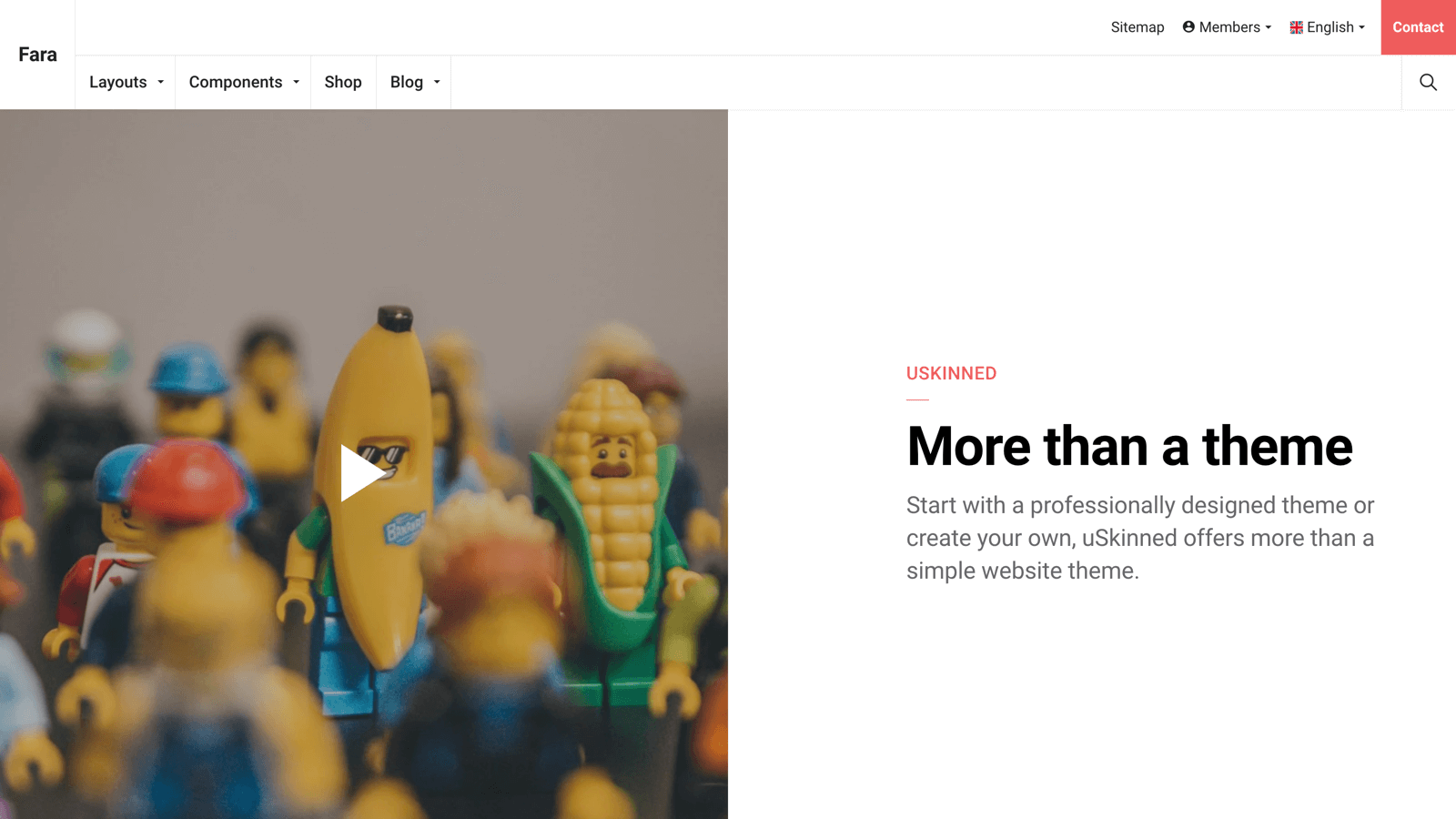Open the Members dropdown caret

click(x=1269, y=28)
